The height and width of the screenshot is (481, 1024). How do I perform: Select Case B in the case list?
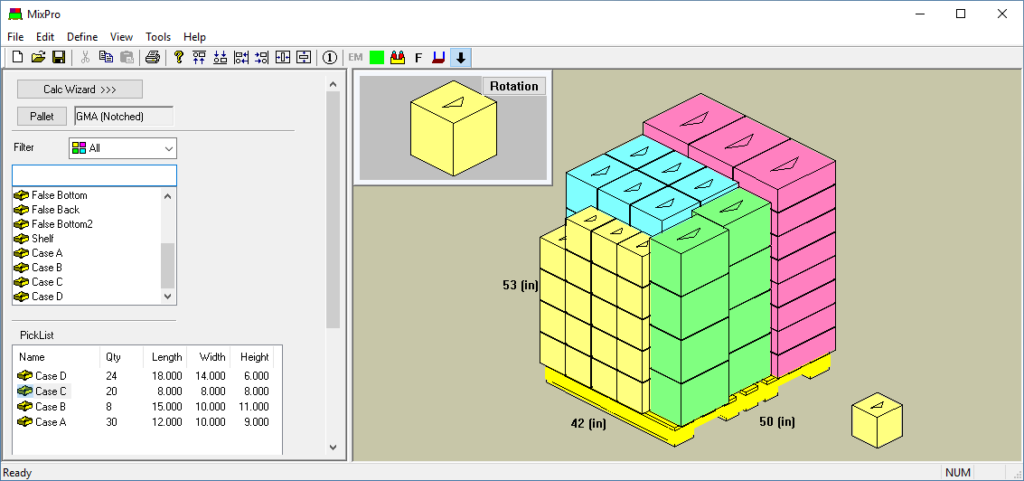47,268
